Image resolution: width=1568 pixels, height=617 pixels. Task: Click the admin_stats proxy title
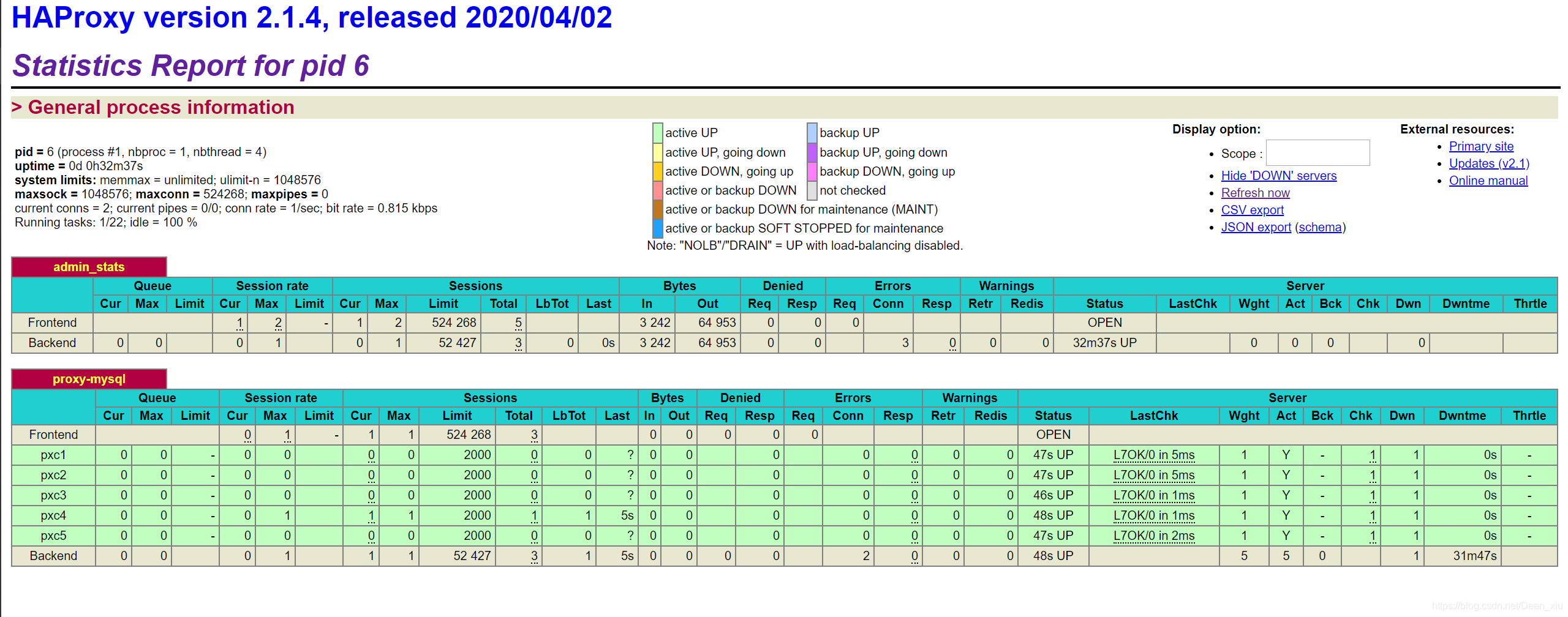pos(89,267)
